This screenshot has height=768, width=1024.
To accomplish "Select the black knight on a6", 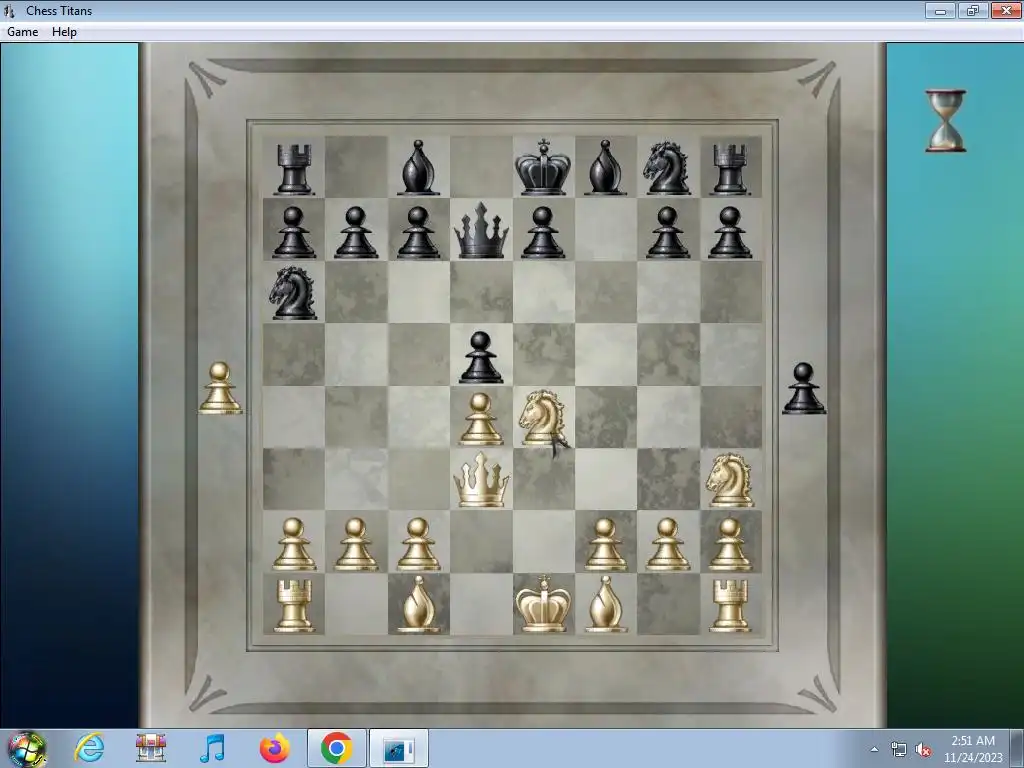I will tap(293, 293).
